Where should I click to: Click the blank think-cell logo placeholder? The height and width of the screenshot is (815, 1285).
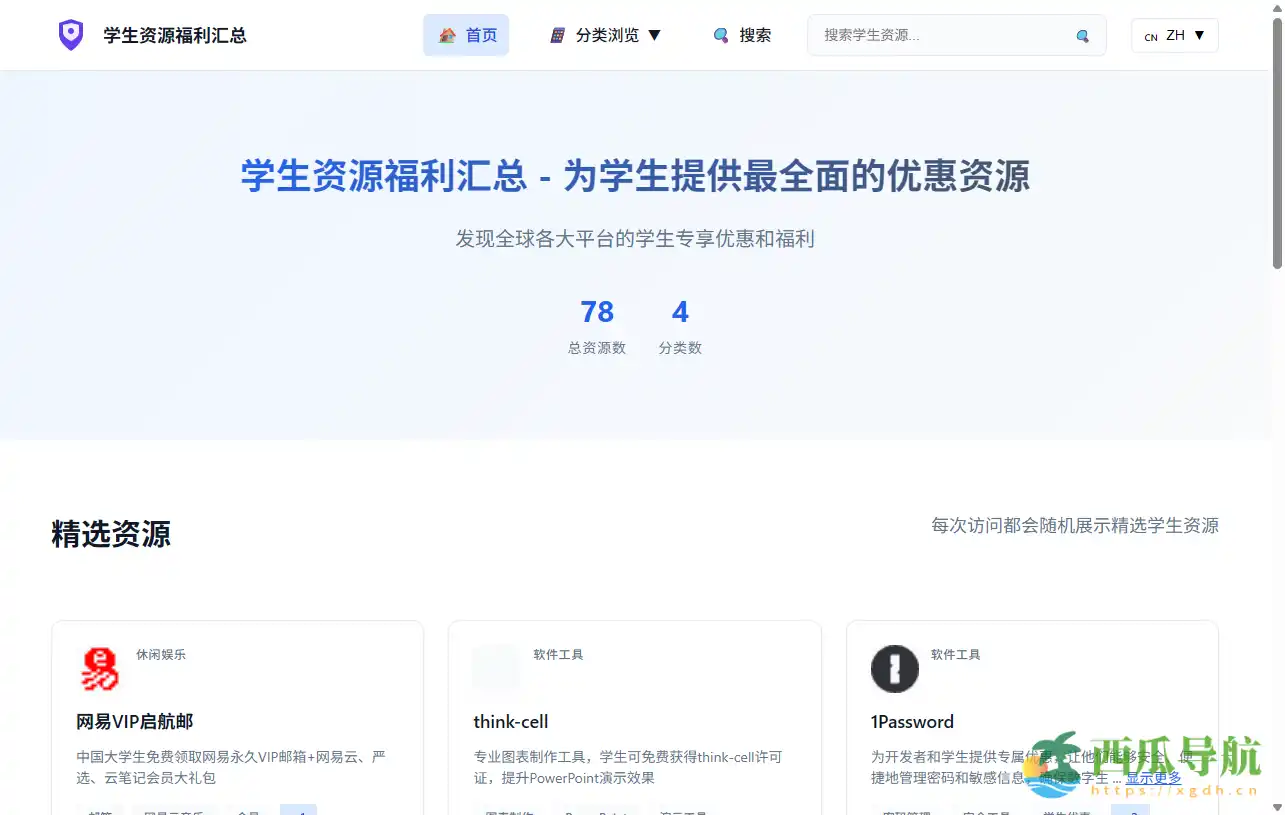click(496, 669)
